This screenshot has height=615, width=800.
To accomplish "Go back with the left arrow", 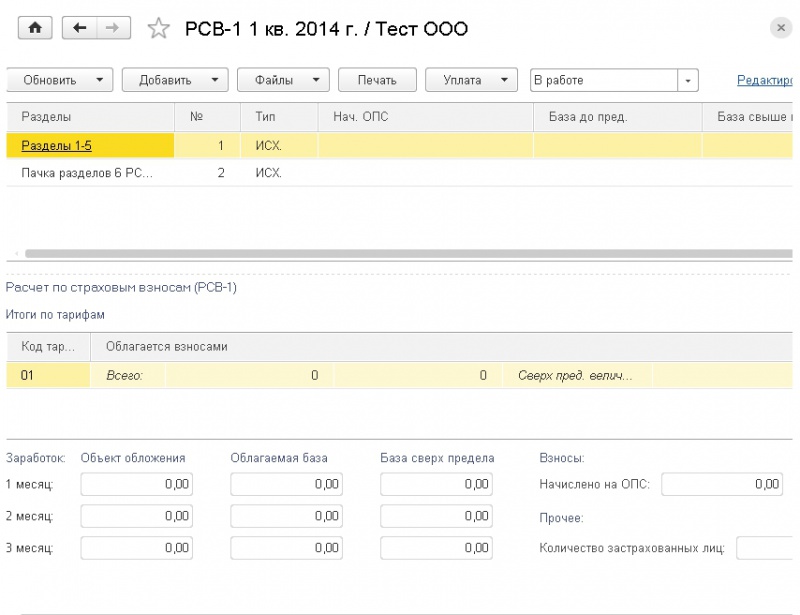I will coord(80,29).
